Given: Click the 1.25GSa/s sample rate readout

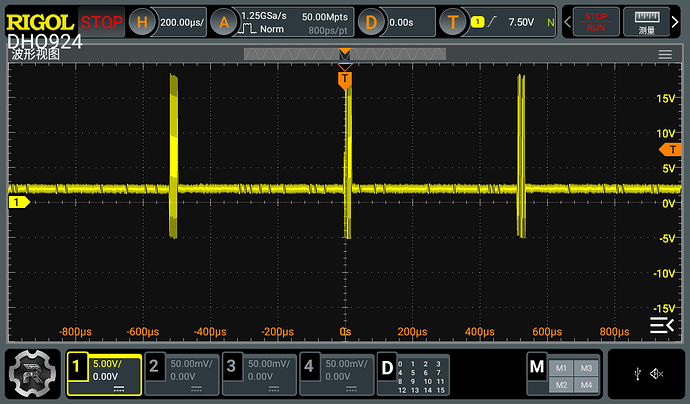Looking at the screenshot, I should pyautogui.click(x=264, y=16).
